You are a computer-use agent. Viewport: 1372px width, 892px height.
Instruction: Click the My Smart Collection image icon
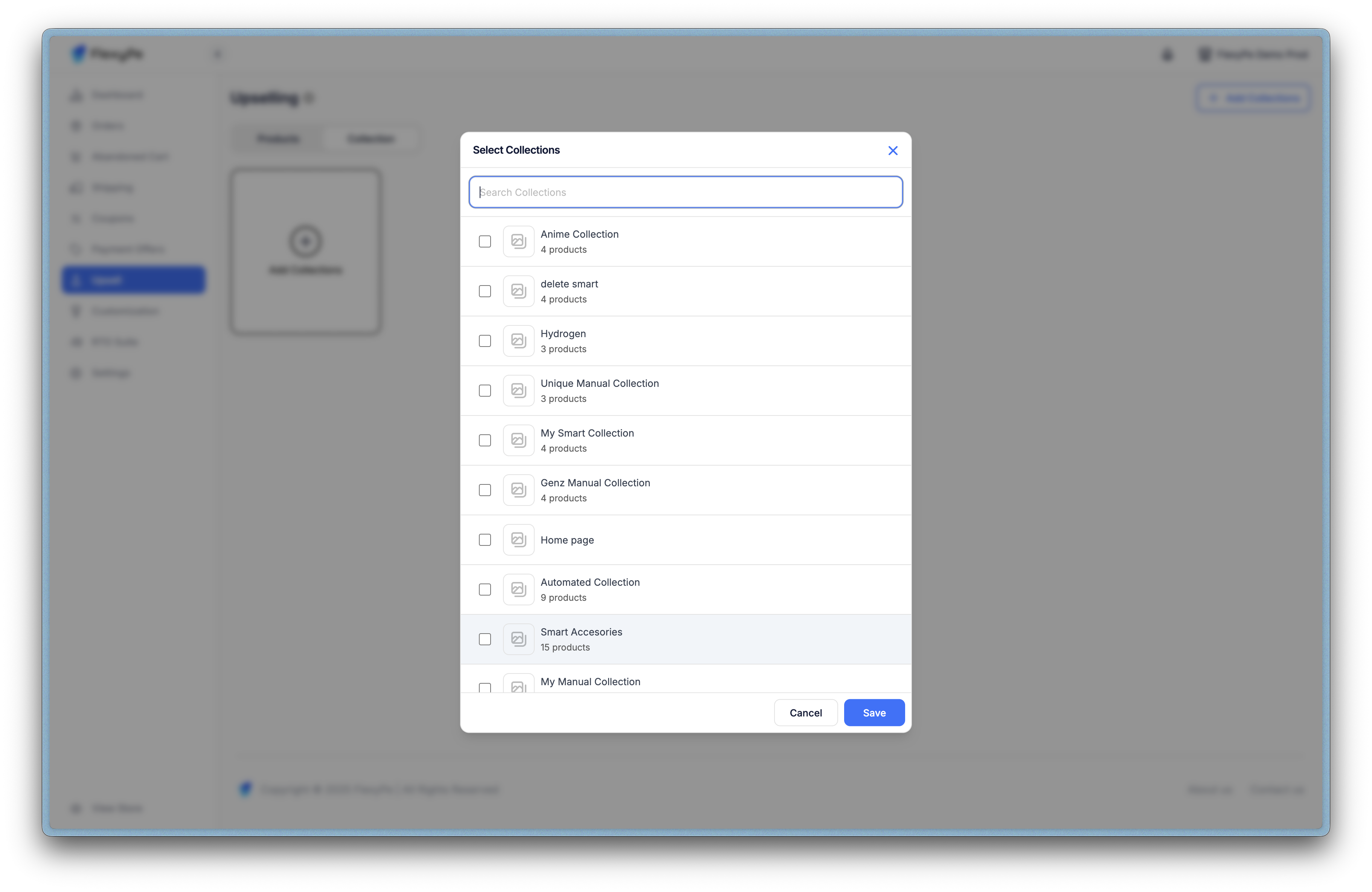(x=518, y=440)
